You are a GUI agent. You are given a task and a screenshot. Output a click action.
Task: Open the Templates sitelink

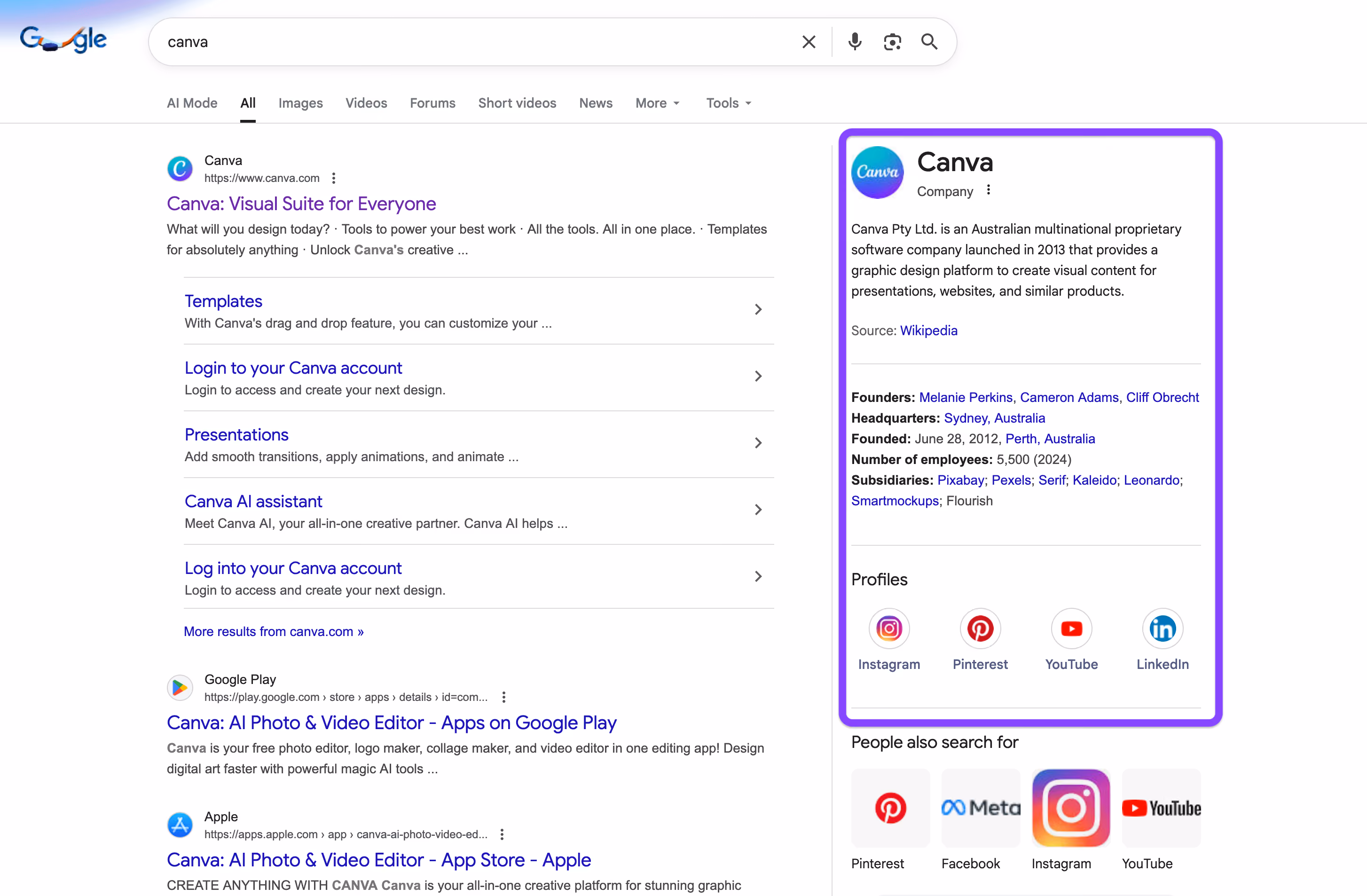tap(223, 301)
